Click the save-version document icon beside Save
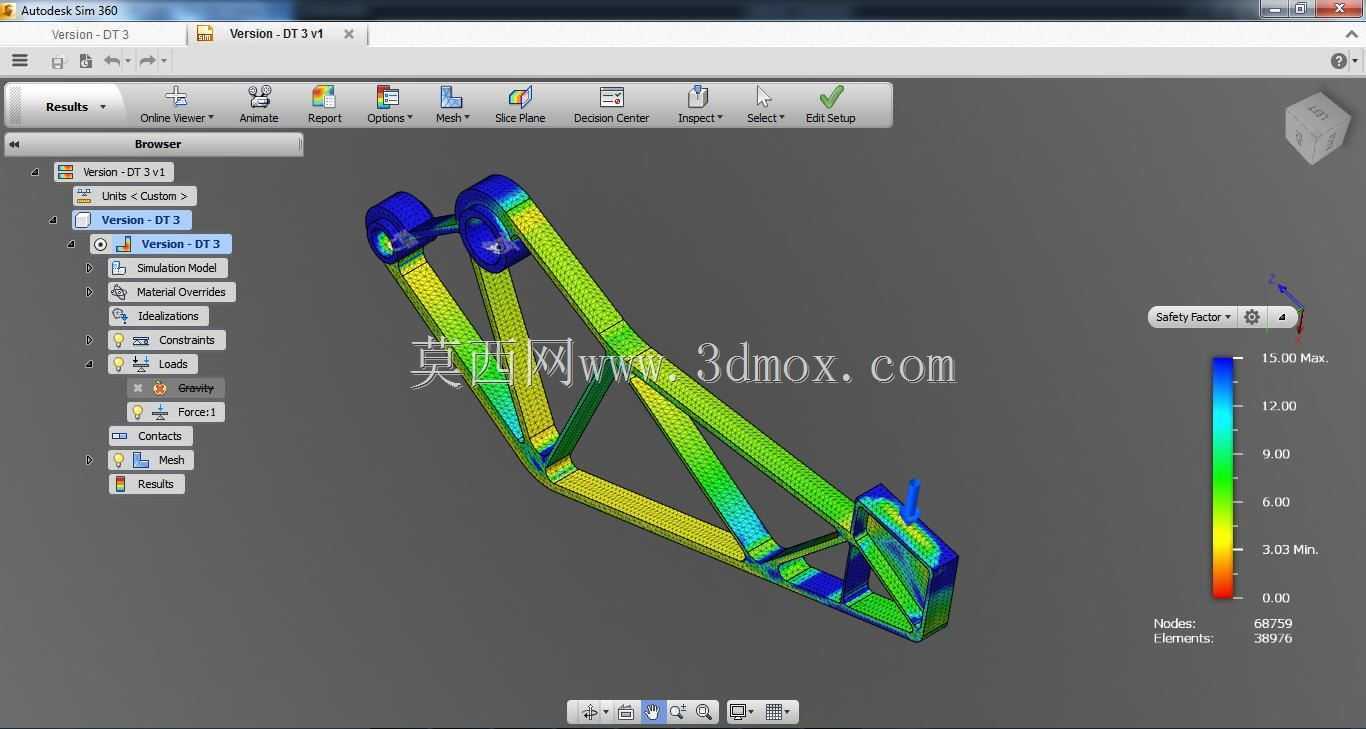Viewport: 1366px width, 729px height. 86,61
